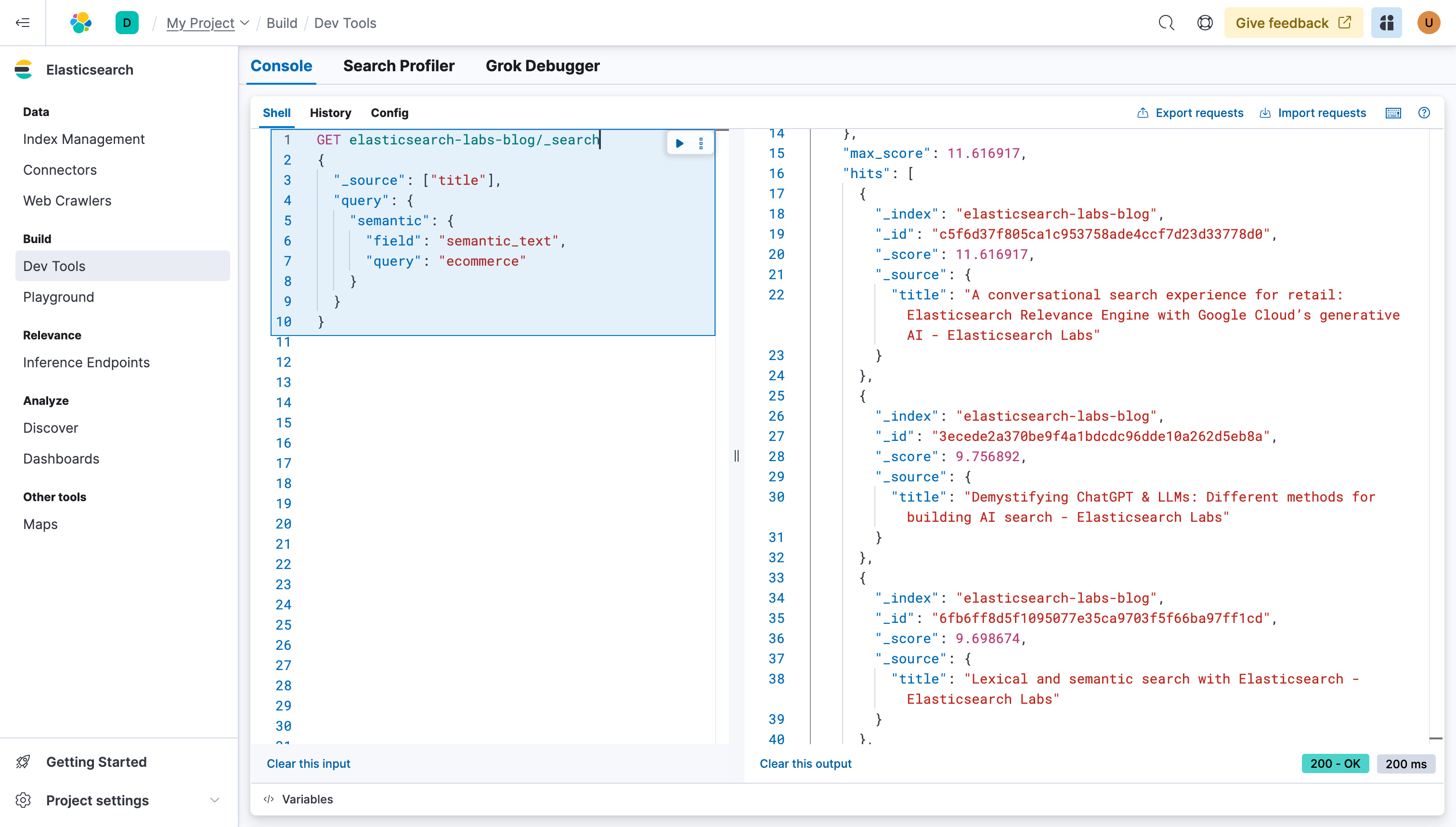Image resolution: width=1456 pixels, height=827 pixels.
Task: Click Give feedback button
Action: (x=1294, y=23)
